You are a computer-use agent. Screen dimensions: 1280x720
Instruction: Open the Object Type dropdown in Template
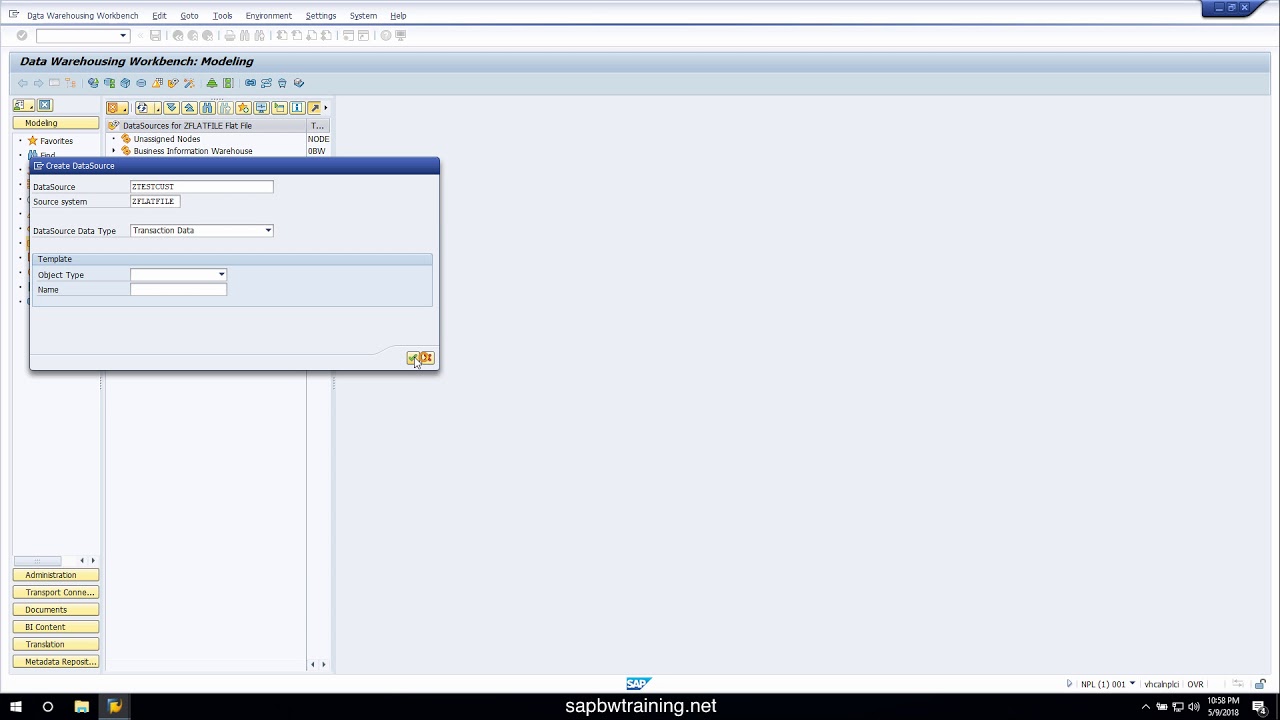tap(221, 275)
